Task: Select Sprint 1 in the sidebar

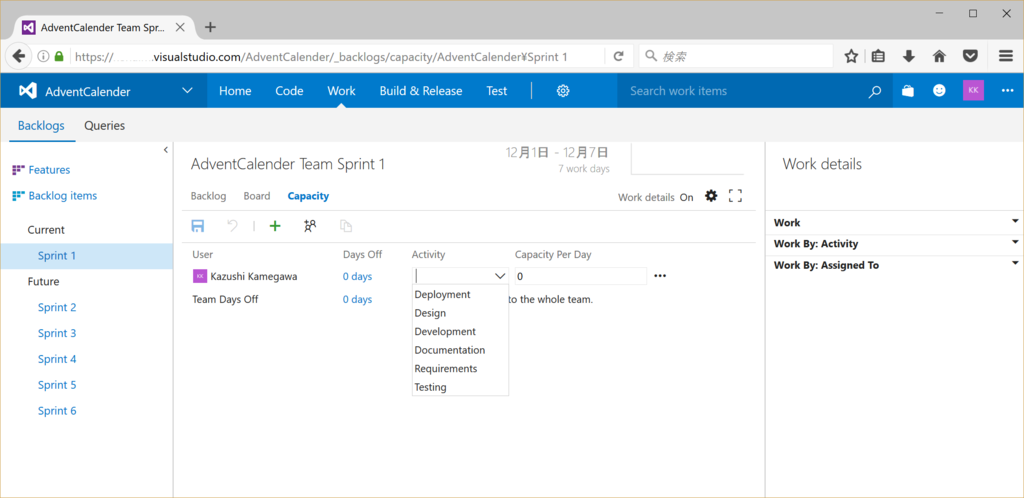Action: [x=57, y=256]
